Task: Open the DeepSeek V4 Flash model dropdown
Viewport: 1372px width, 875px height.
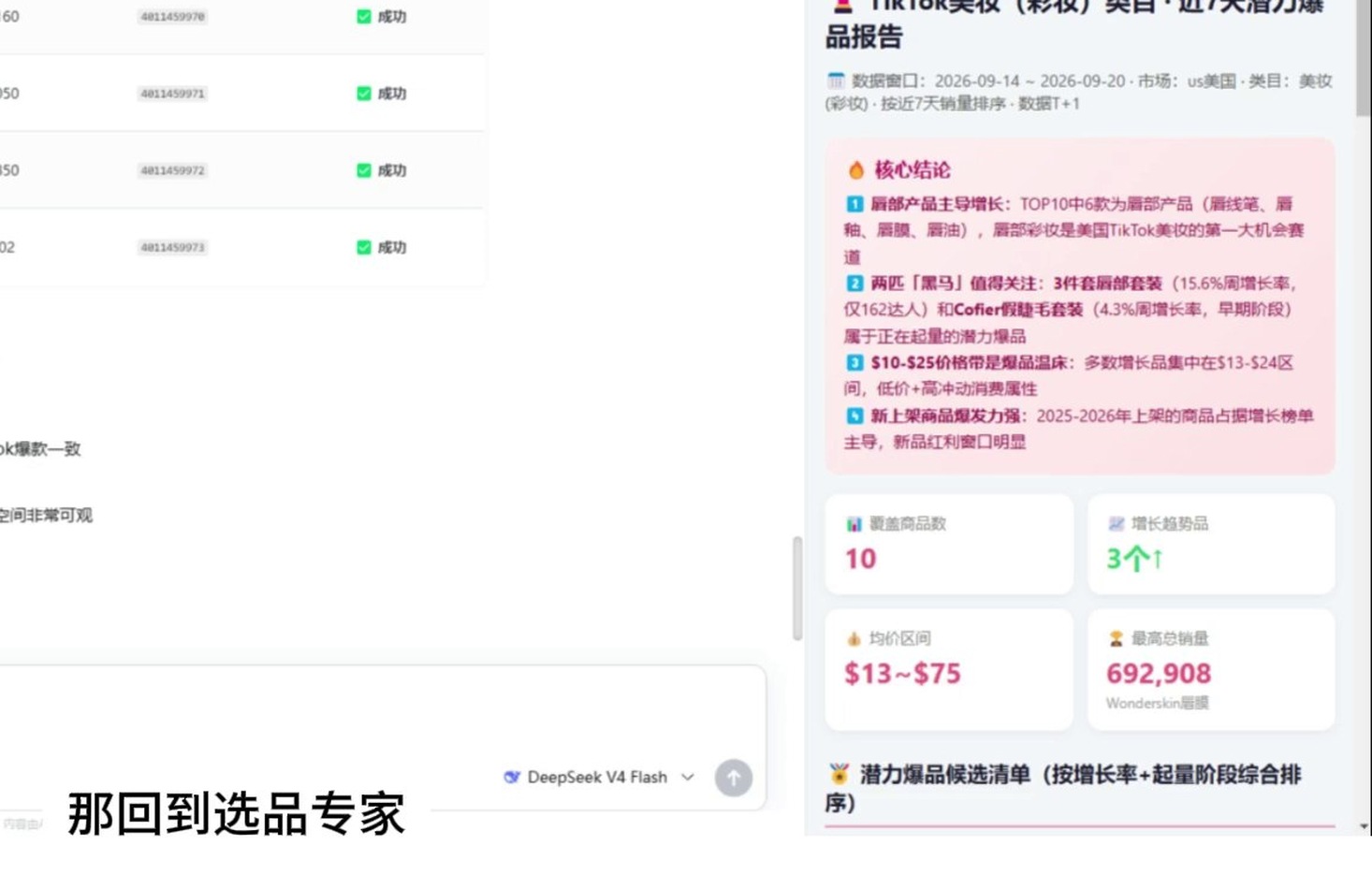Action: (599, 777)
